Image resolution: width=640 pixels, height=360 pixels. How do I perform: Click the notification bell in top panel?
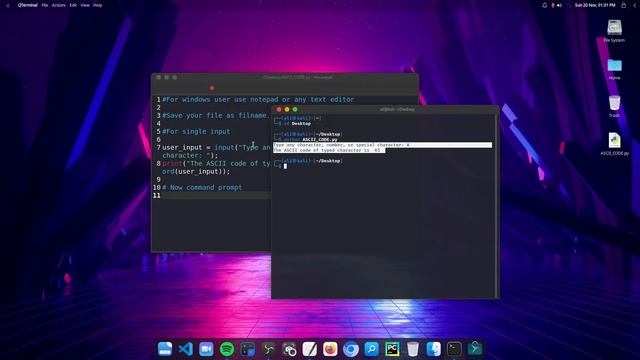[x=544, y=5]
